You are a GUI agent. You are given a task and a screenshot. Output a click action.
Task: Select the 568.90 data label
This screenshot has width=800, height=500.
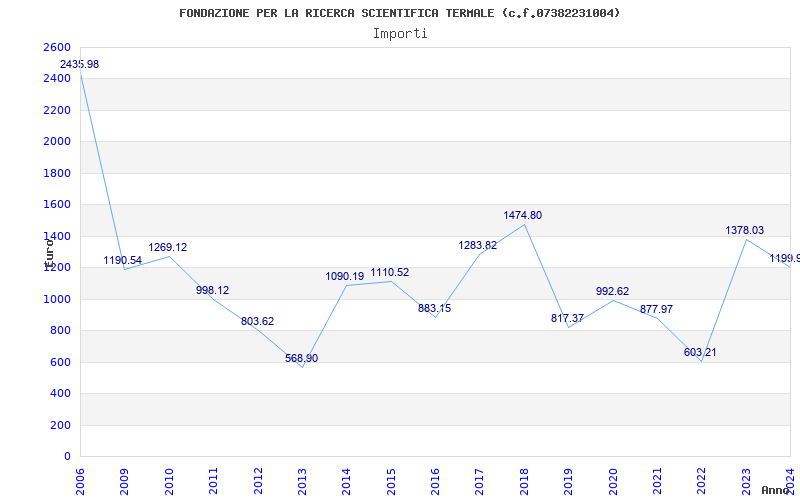301,358
